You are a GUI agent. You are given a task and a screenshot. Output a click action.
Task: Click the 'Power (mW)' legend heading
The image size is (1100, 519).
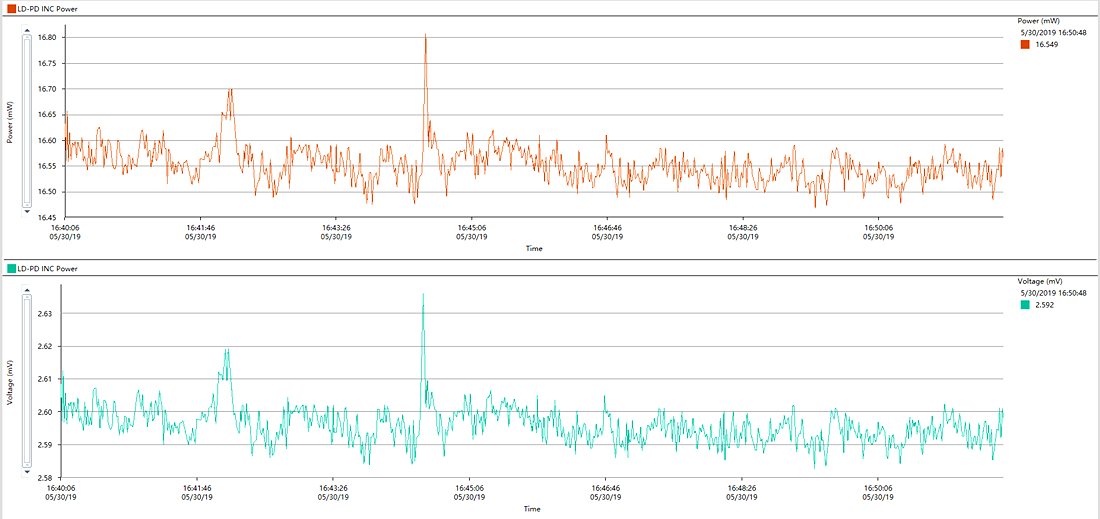tap(1038, 20)
